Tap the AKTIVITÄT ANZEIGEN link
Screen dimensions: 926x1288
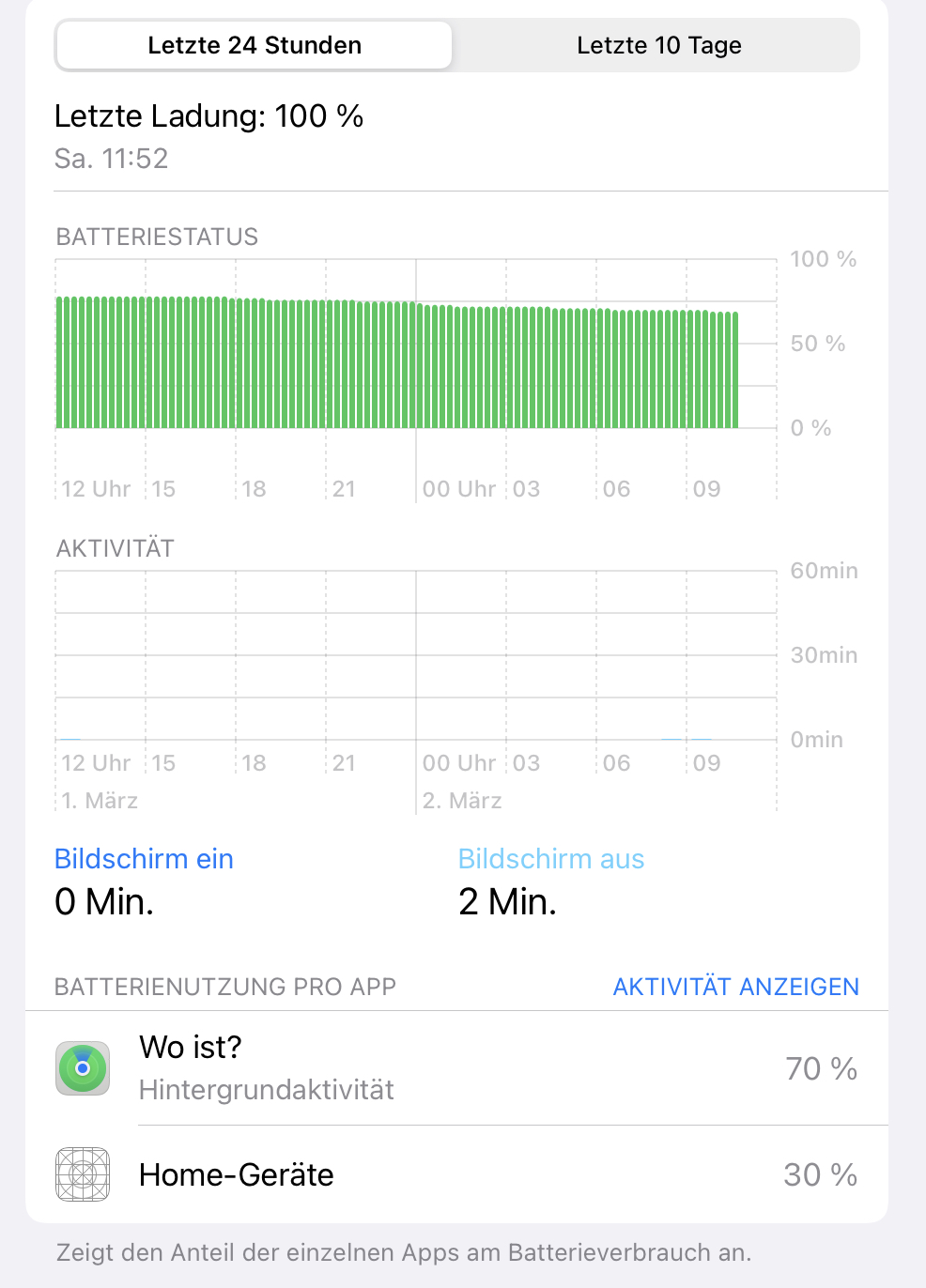pyautogui.click(x=735, y=987)
